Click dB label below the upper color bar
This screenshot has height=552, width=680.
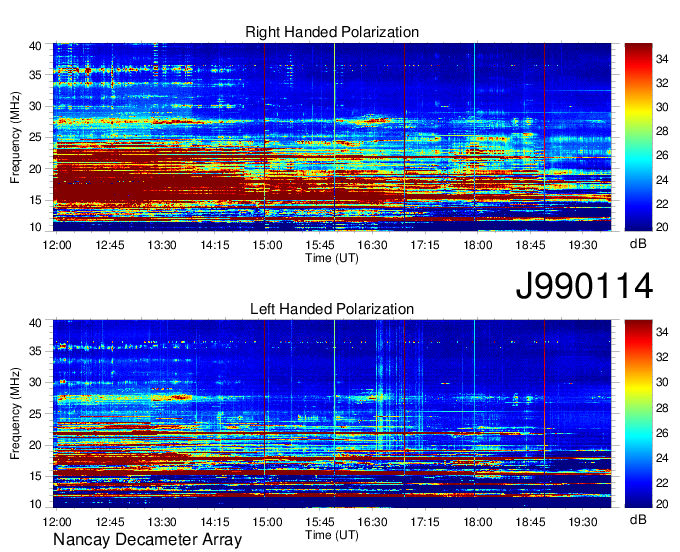tap(638, 244)
